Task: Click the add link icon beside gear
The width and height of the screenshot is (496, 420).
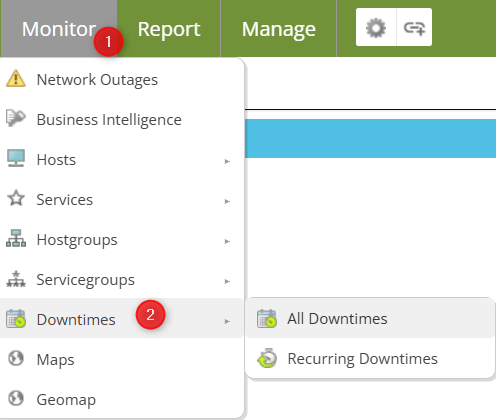Action: [x=414, y=27]
